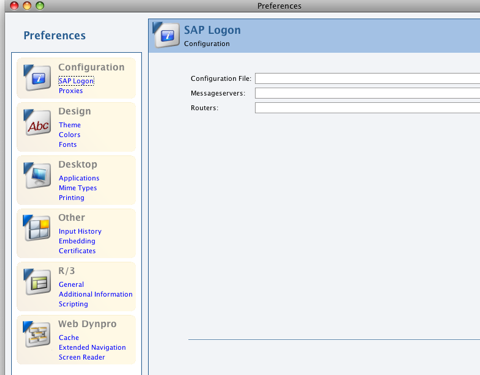Open Mime Types settings

(78, 188)
